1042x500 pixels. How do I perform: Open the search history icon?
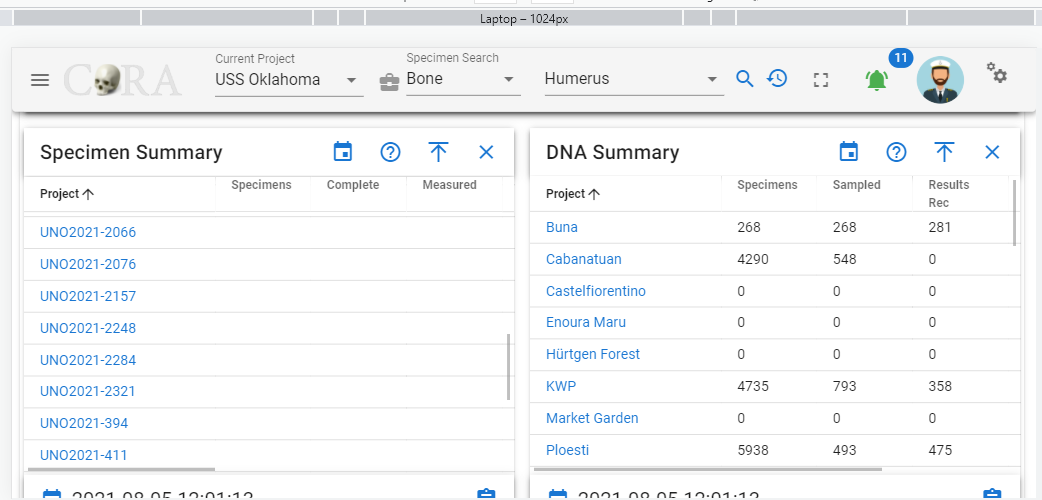tap(777, 78)
